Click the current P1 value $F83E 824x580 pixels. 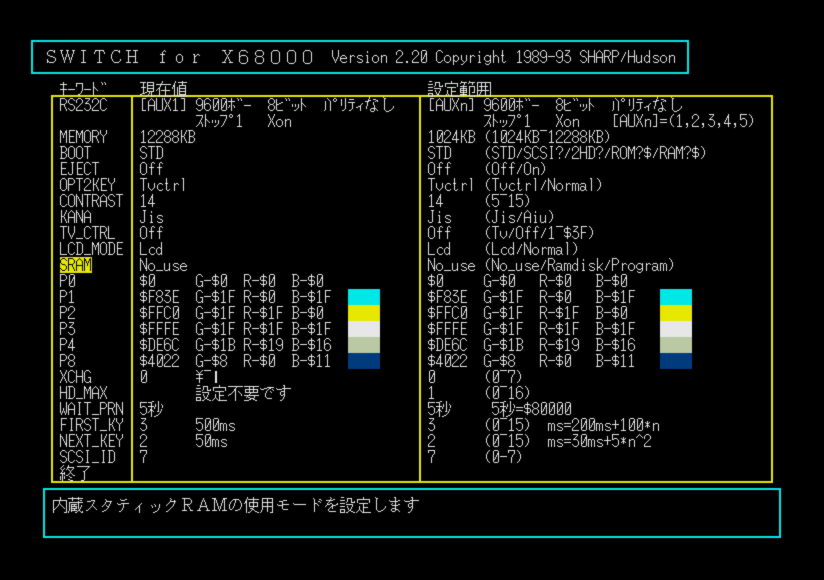159,297
